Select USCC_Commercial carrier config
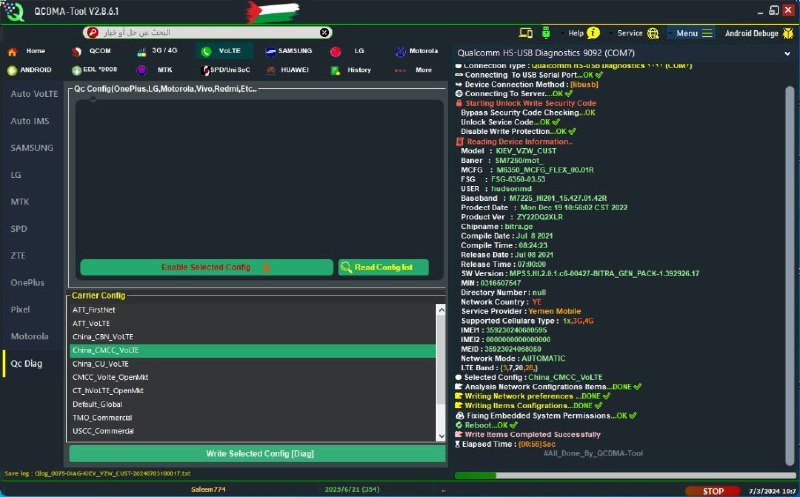The image size is (800, 497). [253, 431]
